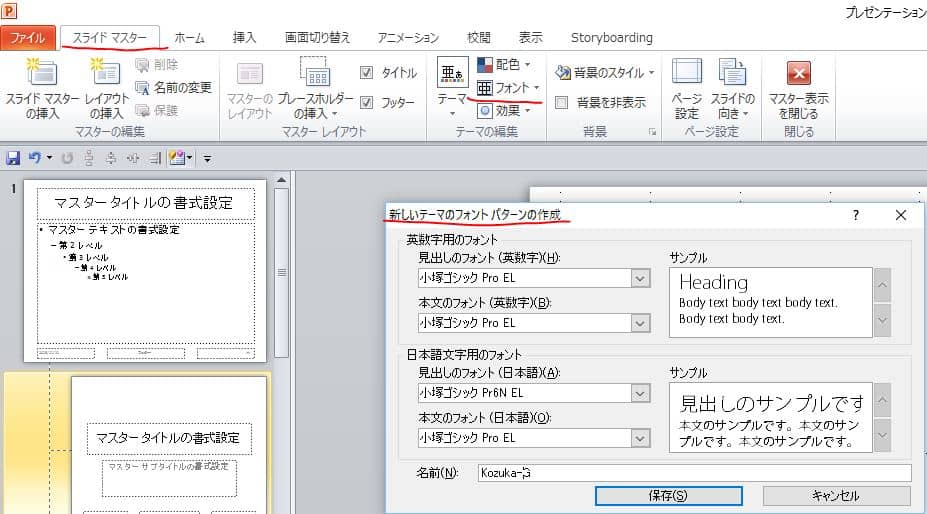
Task: Expand the 本文のフォント (日本語) combo box
Action: pyautogui.click(x=641, y=438)
